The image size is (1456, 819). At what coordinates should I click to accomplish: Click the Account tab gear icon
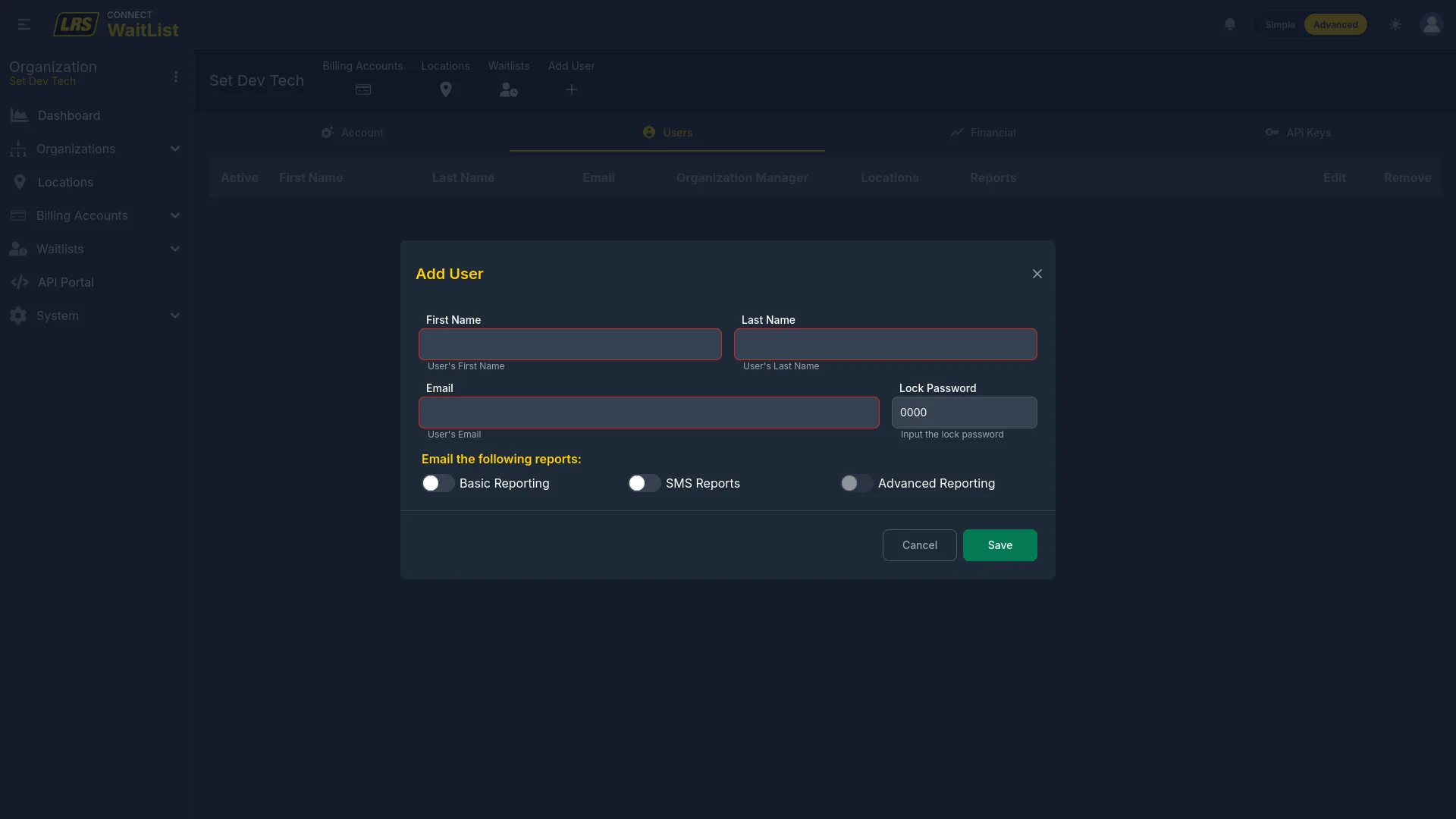(x=328, y=133)
